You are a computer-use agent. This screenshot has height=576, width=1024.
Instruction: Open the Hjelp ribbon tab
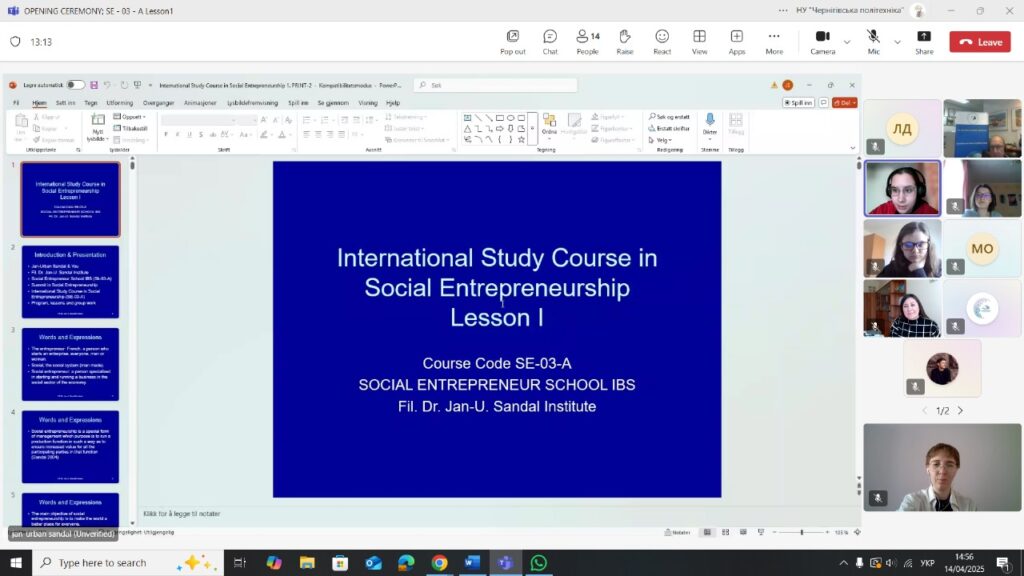[392, 103]
